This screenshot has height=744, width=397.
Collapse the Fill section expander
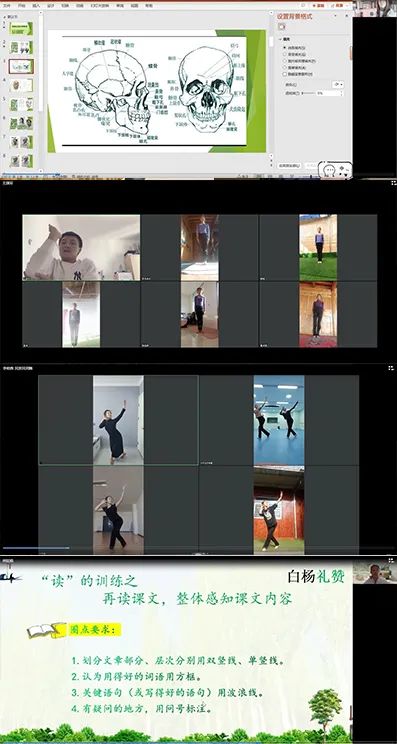280,39
